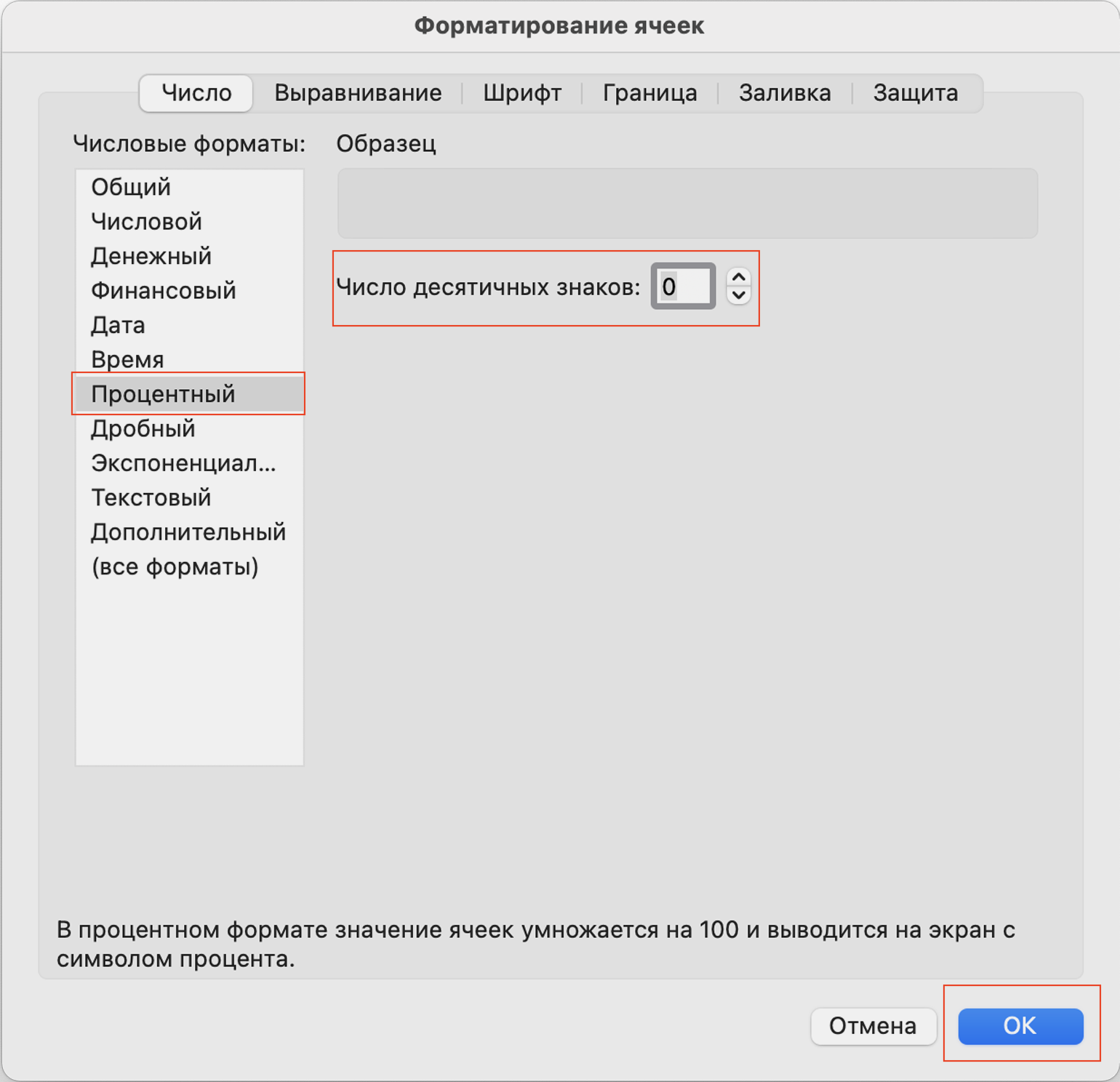This screenshot has width=1120, height=1082.
Task: Select the Дробный format
Action: (x=143, y=429)
